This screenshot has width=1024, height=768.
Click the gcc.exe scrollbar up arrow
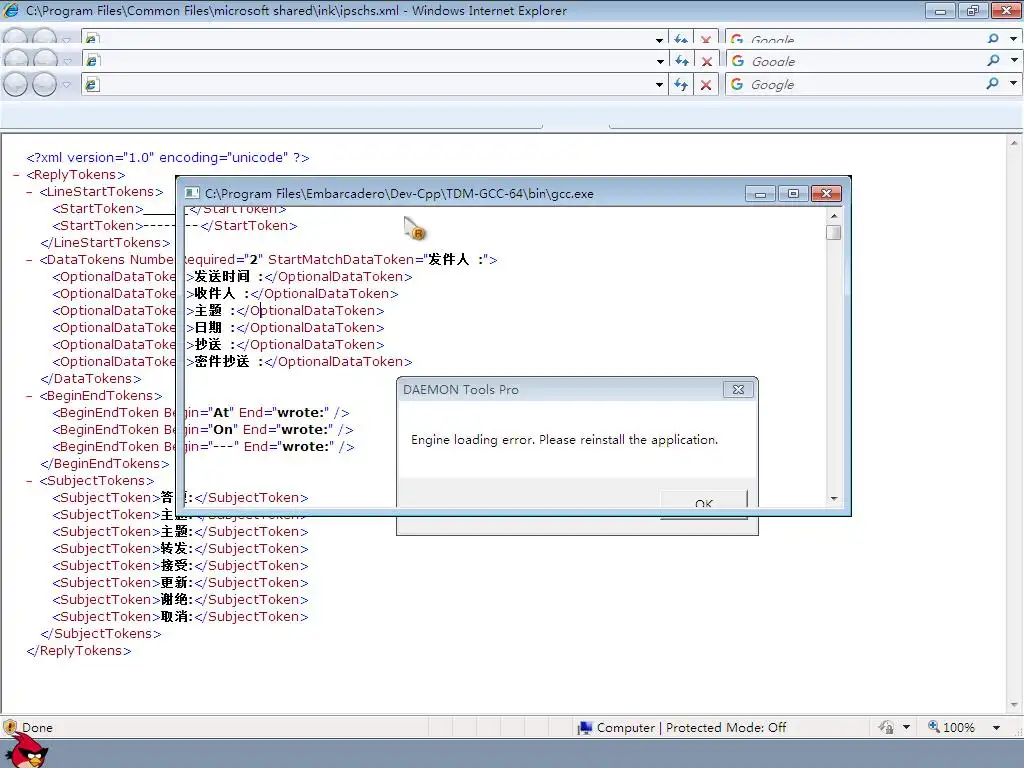(833, 216)
